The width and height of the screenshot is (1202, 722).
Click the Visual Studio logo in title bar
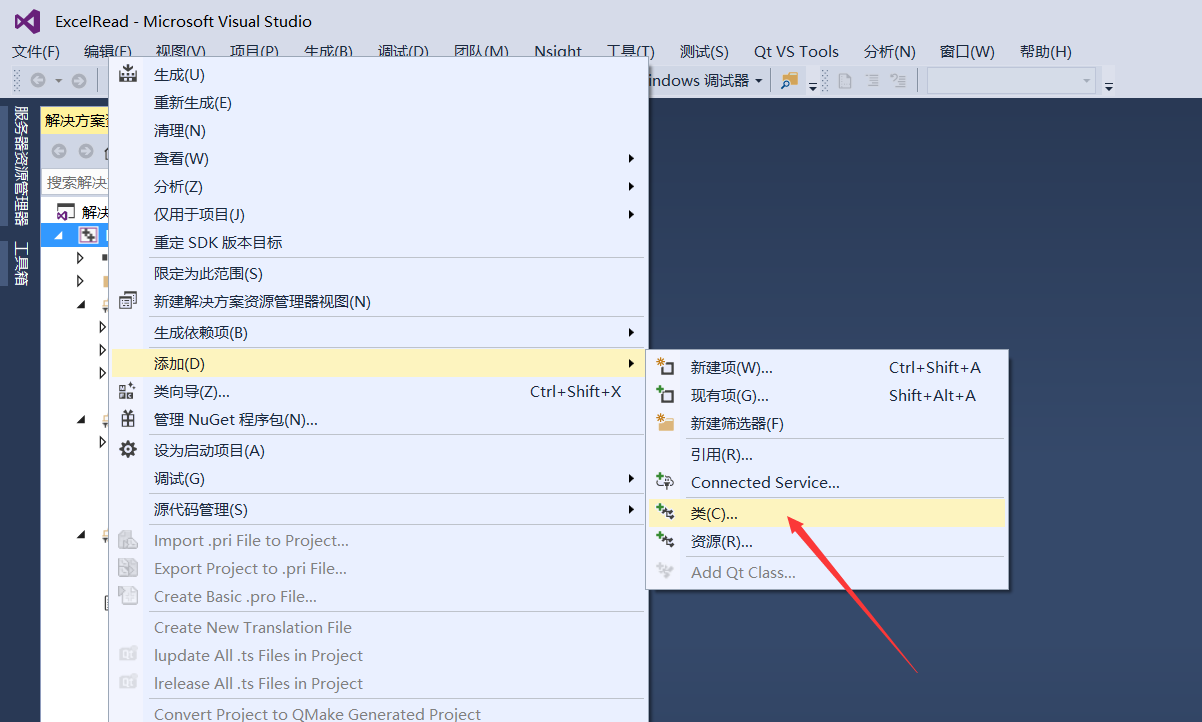click(26, 21)
